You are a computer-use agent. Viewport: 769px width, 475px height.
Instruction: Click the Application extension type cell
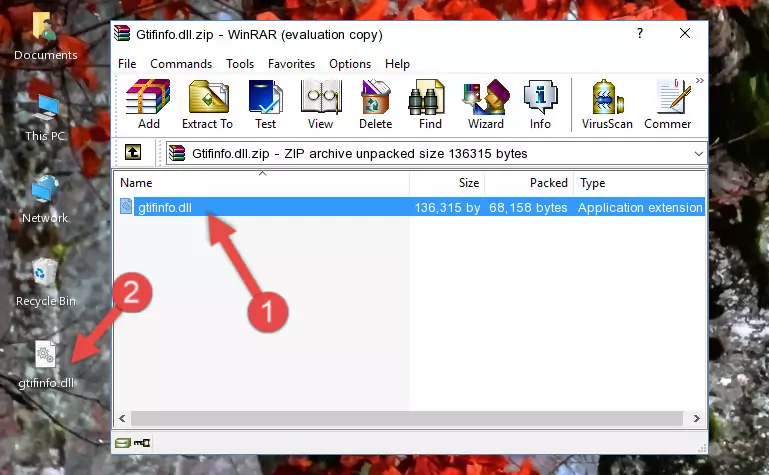[x=640, y=207]
